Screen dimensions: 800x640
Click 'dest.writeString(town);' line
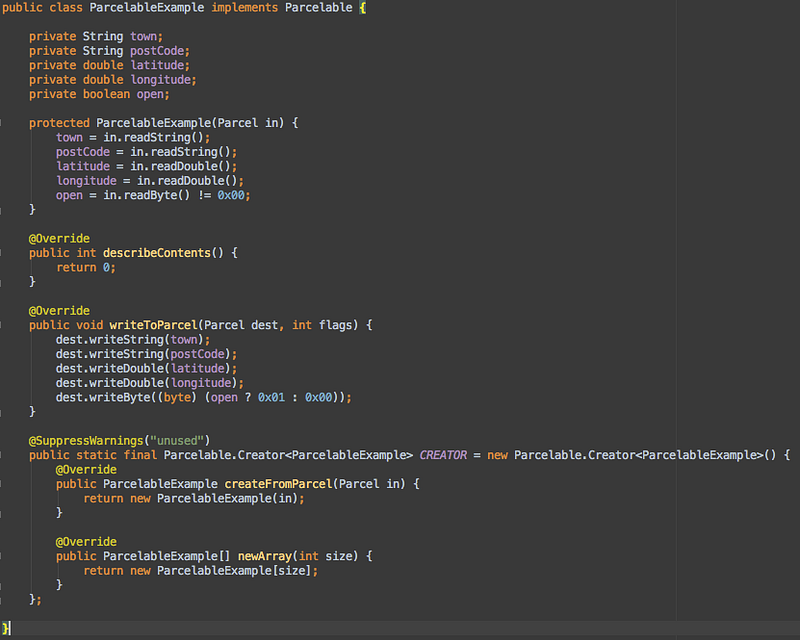tap(133, 340)
